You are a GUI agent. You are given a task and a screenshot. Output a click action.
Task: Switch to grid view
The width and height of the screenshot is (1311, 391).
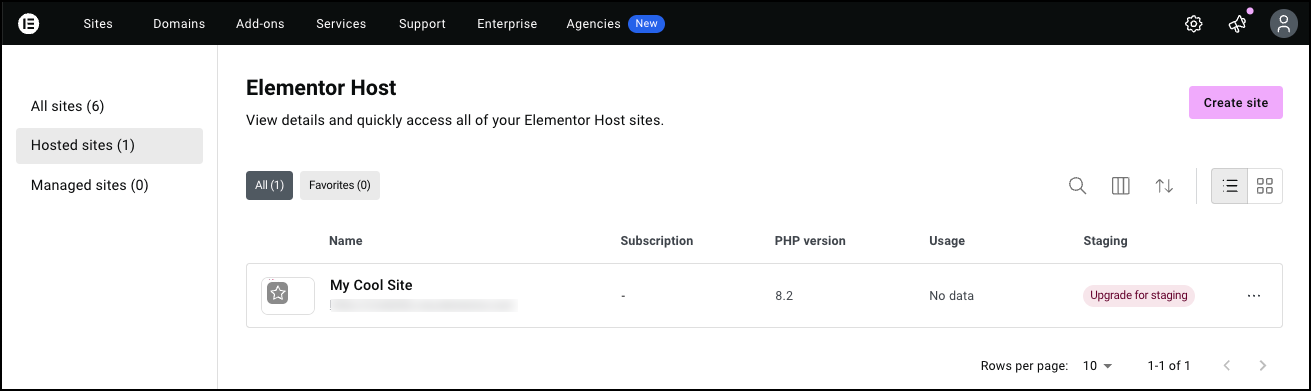click(1265, 186)
